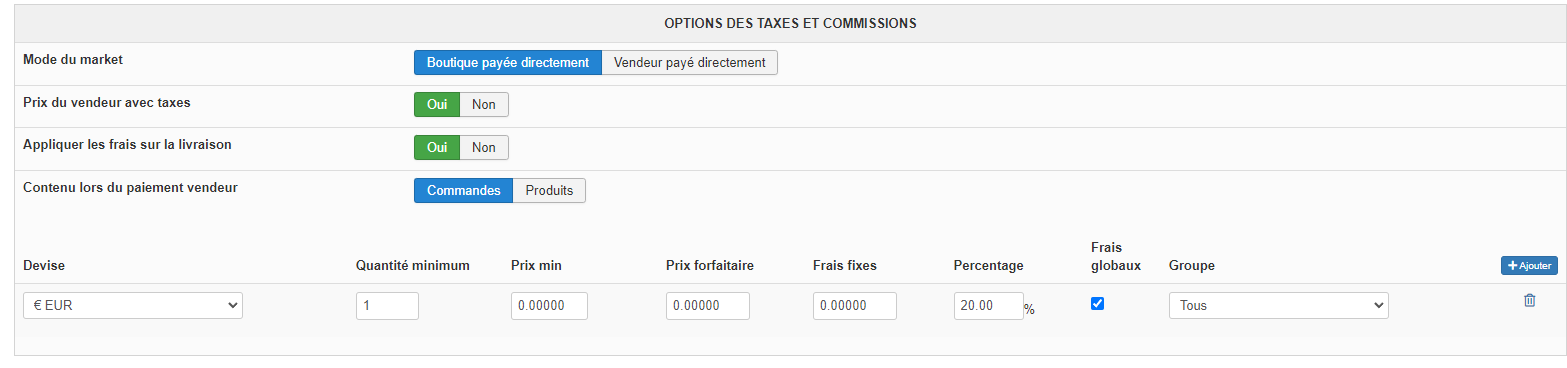Select Produits for seller payment content
The height and width of the screenshot is (368, 1567).
549,190
